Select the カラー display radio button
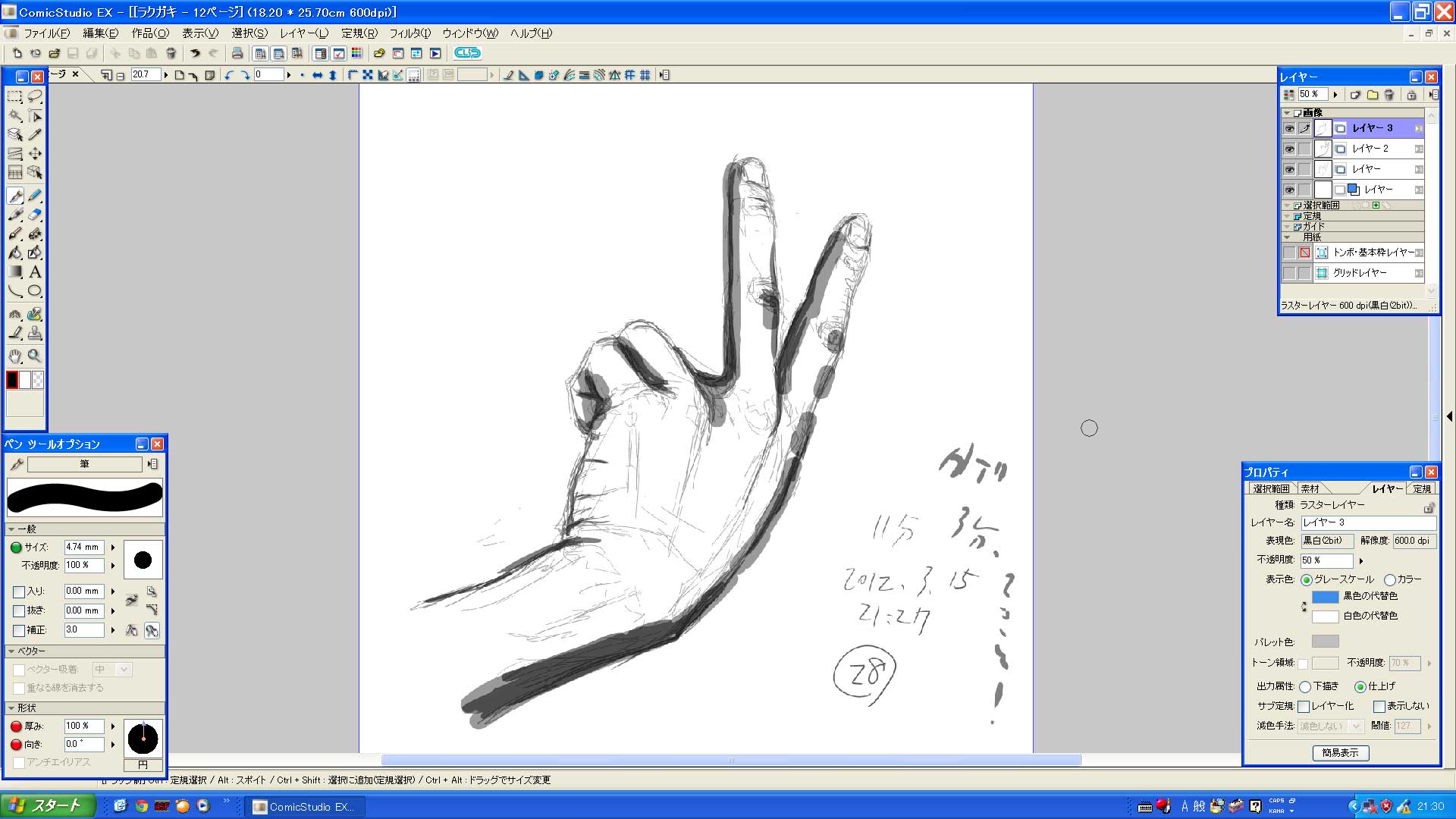The image size is (1456, 819). pyautogui.click(x=1390, y=579)
